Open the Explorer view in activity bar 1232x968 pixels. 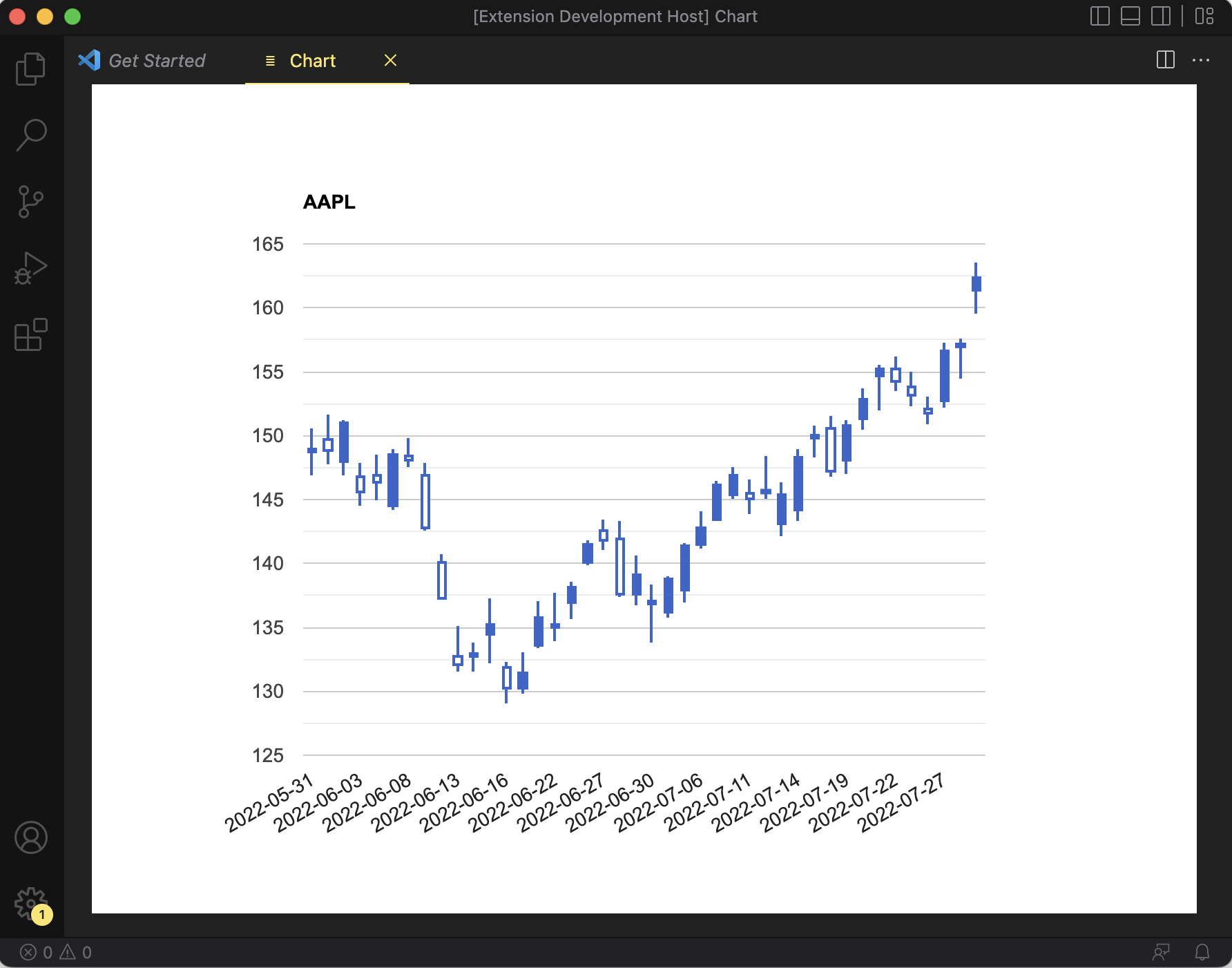31,69
